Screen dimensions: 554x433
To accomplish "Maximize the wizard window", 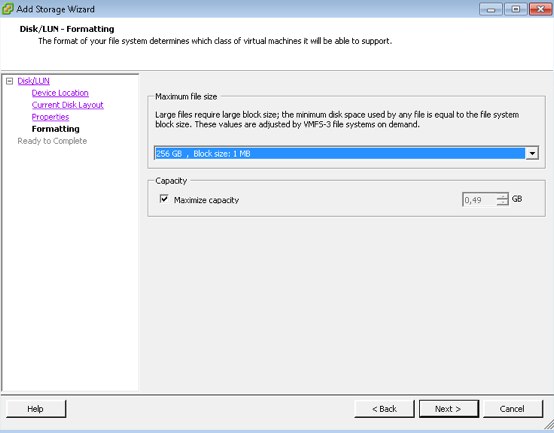I will point(515,9).
